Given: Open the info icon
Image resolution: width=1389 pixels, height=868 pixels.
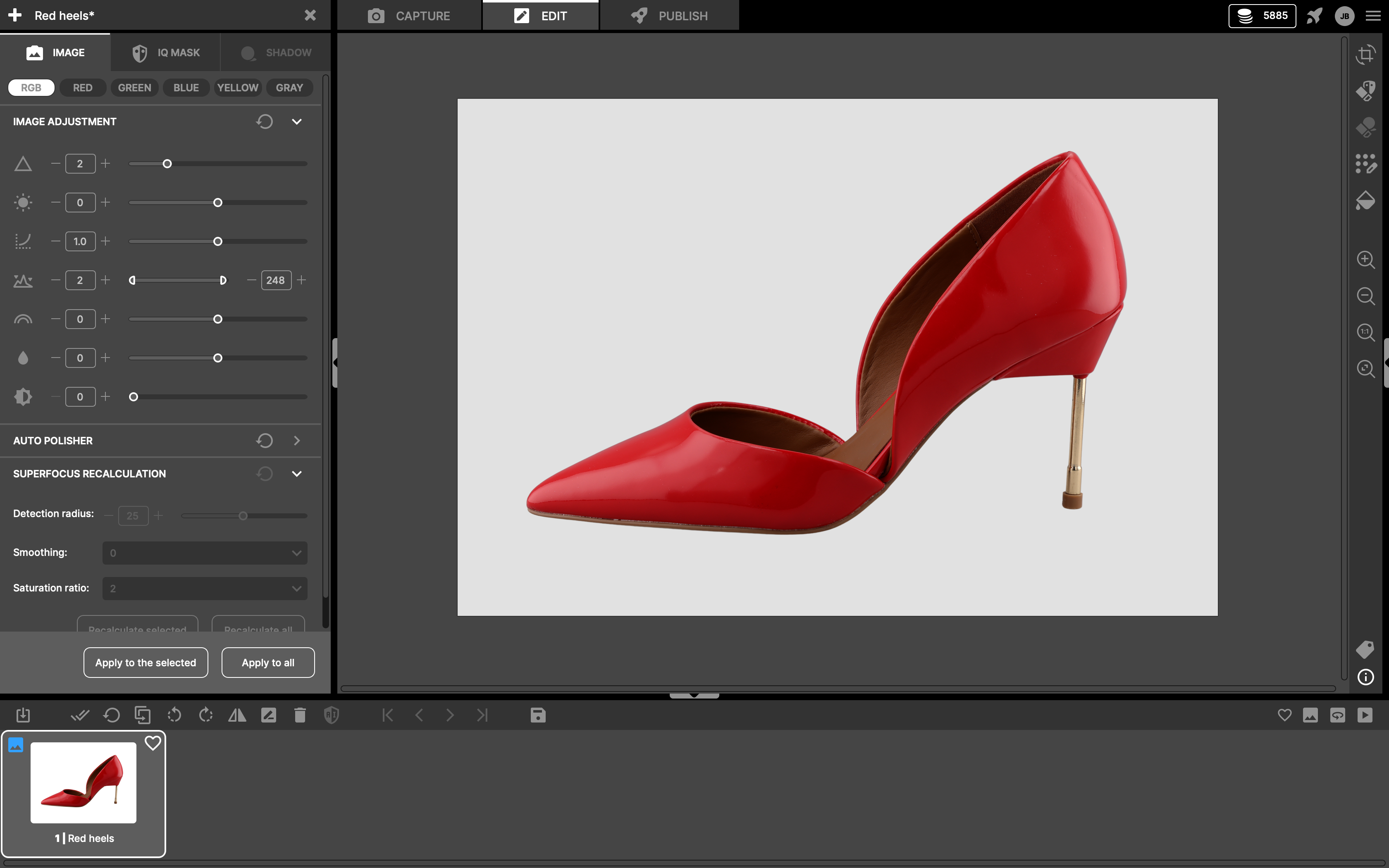Looking at the screenshot, I should tap(1365, 677).
